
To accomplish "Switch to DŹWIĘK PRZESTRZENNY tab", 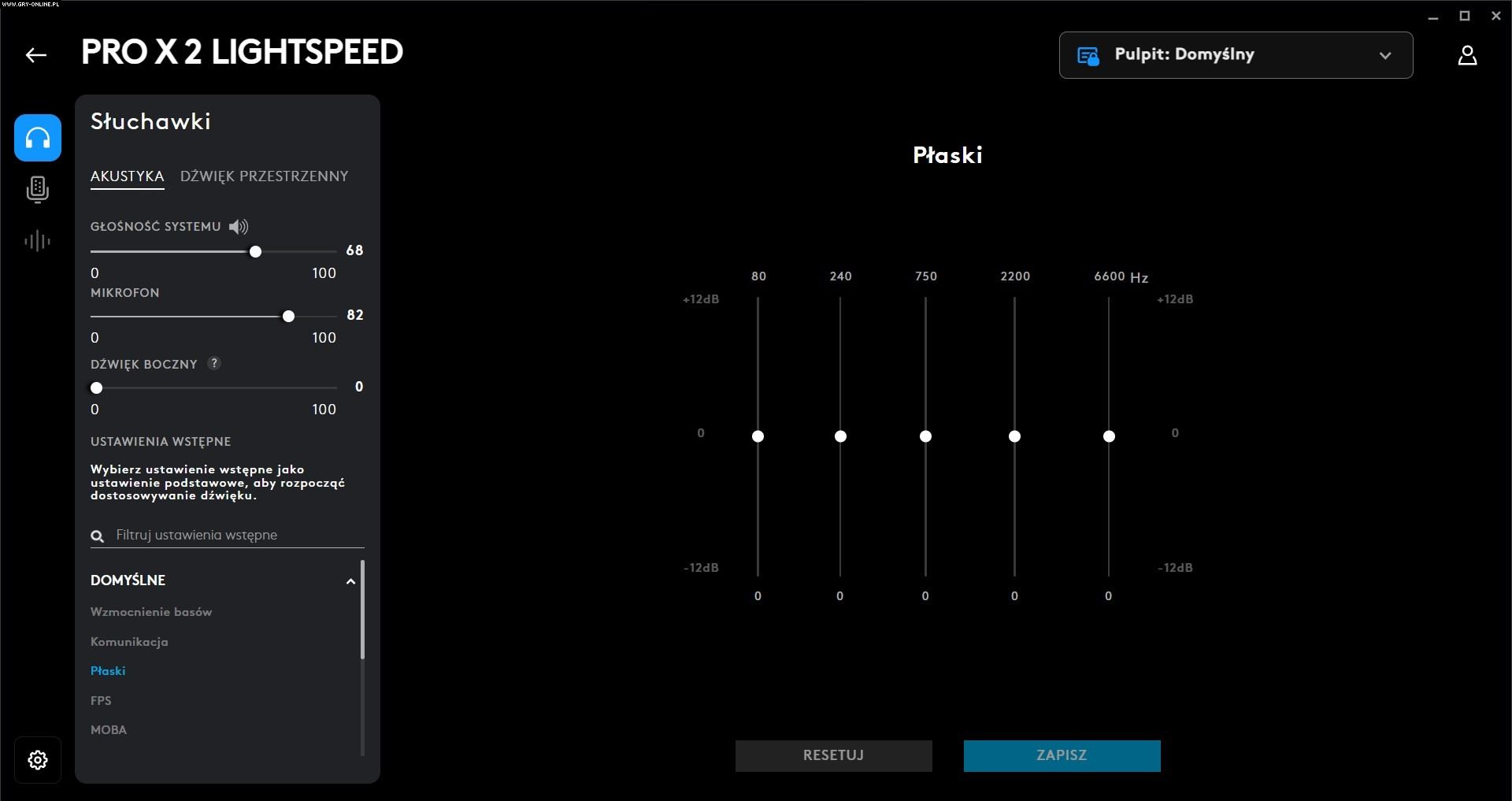I will point(264,176).
